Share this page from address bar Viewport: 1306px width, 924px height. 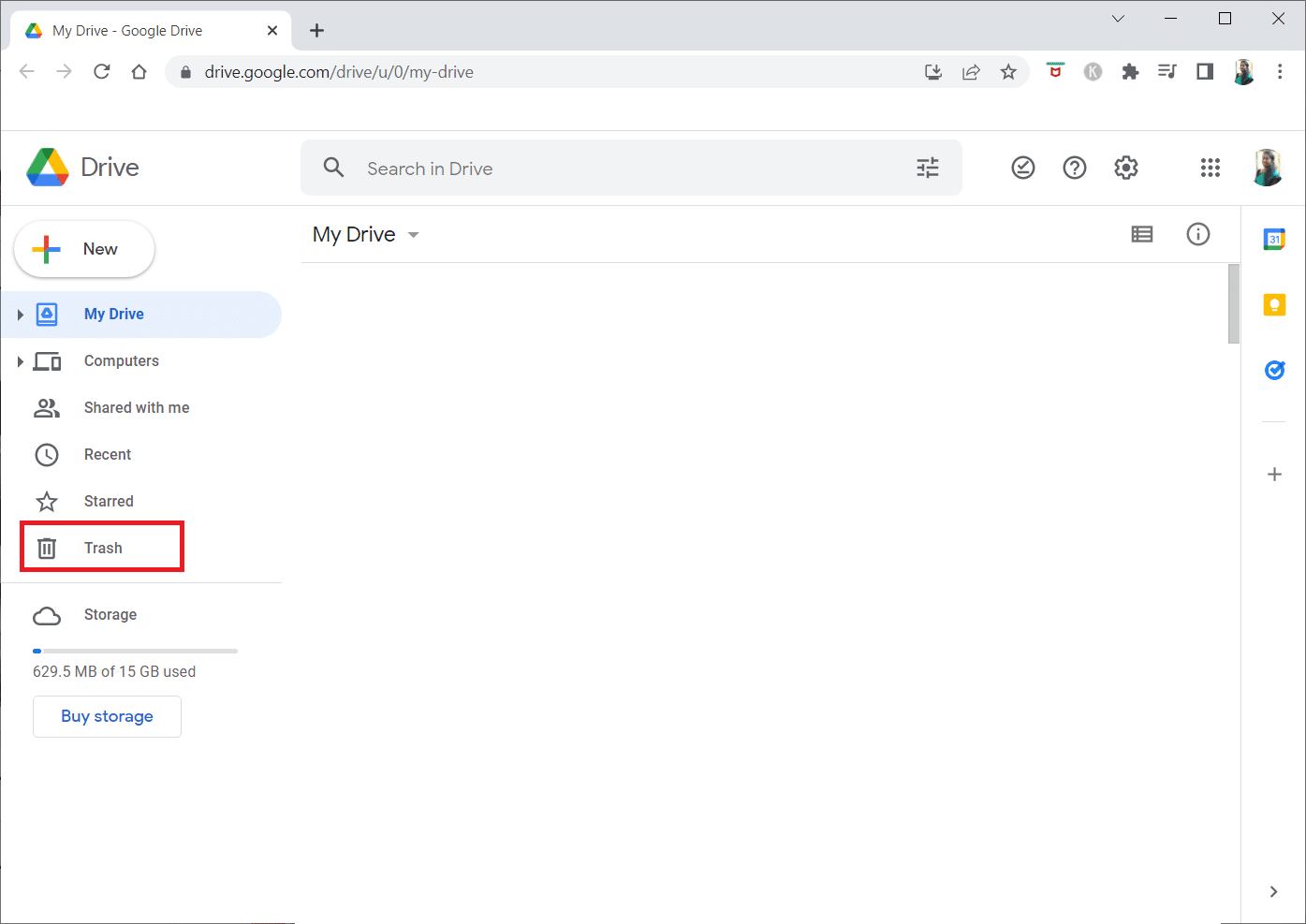tap(971, 72)
